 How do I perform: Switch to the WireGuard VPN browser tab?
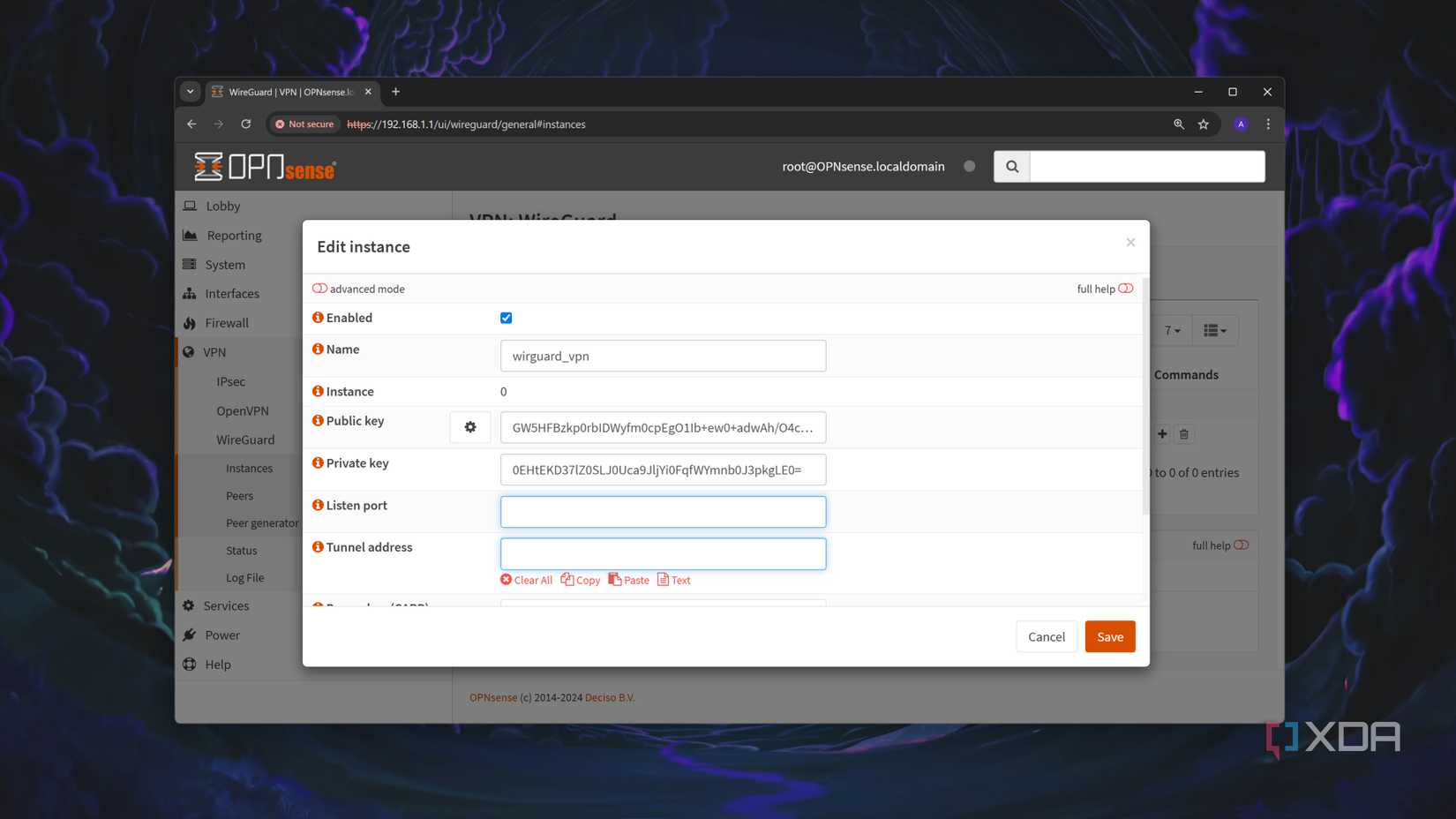282,92
